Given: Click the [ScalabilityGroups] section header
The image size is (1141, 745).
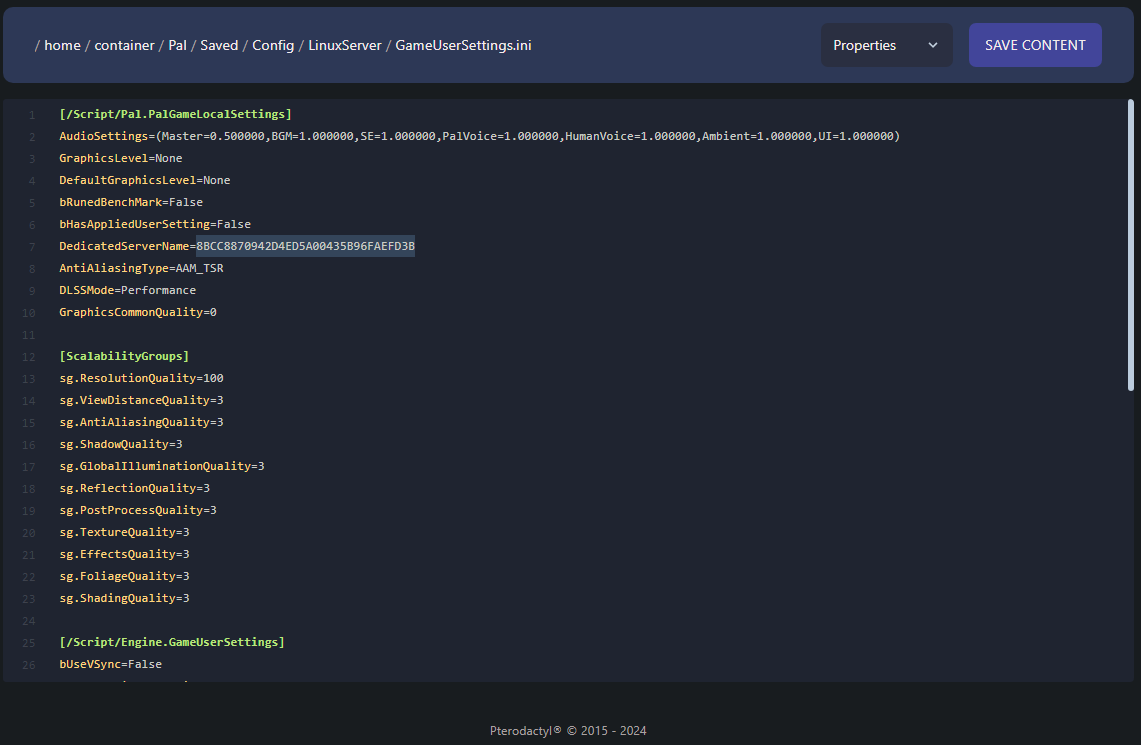Looking at the screenshot, I should [x=124, y=356].
